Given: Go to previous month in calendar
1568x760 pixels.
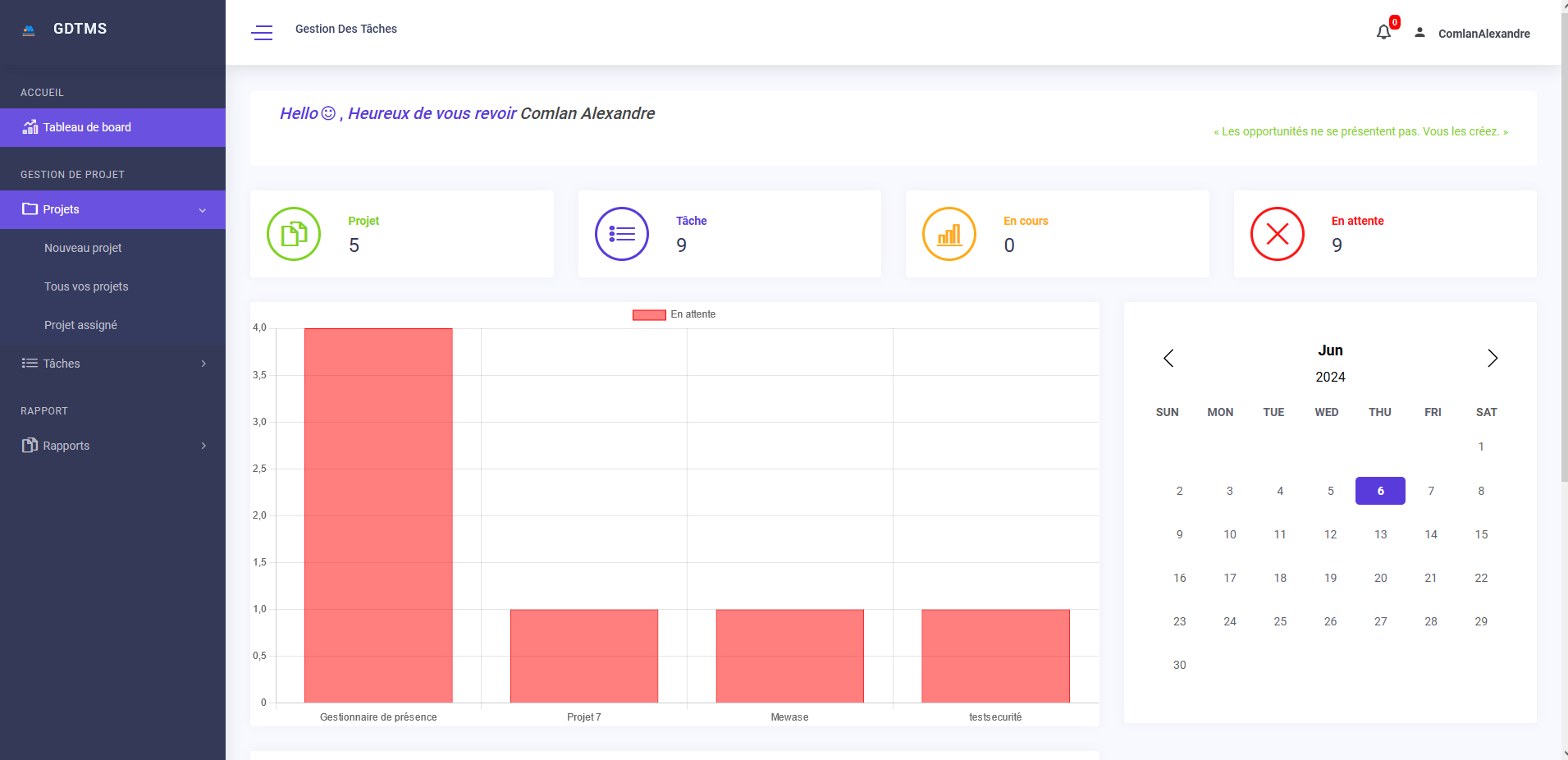Looking at the screenshot, I should click(1168, 358).
